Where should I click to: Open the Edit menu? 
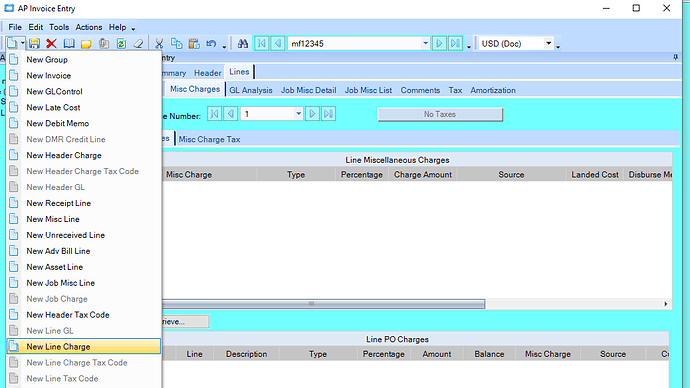36,27
